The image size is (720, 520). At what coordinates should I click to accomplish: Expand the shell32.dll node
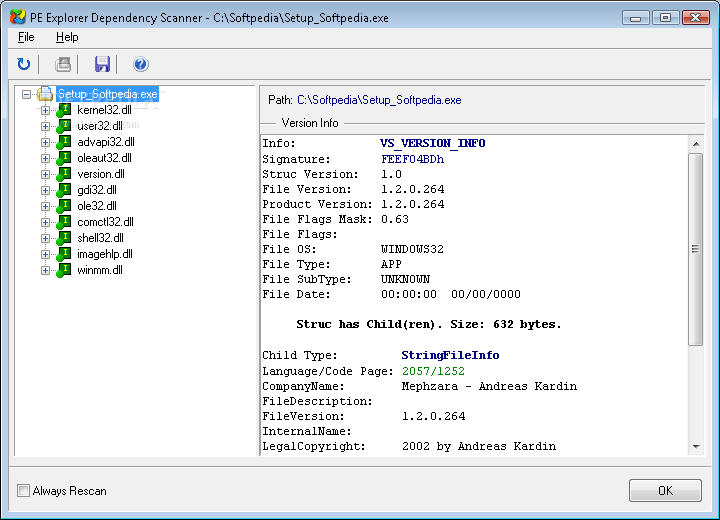[45, 238]
